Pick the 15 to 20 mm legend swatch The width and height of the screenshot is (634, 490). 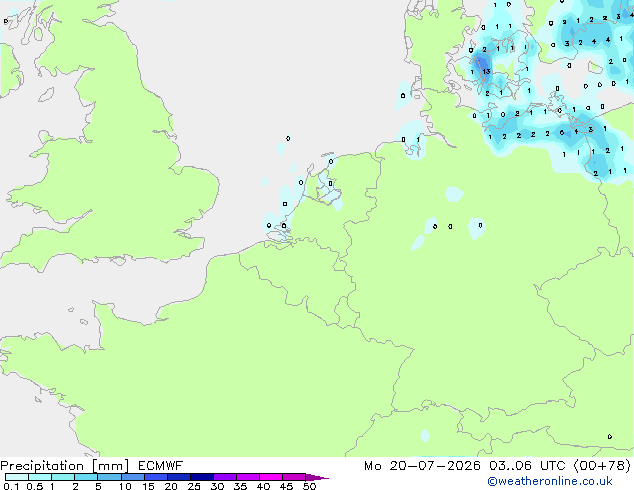[156, 477]
